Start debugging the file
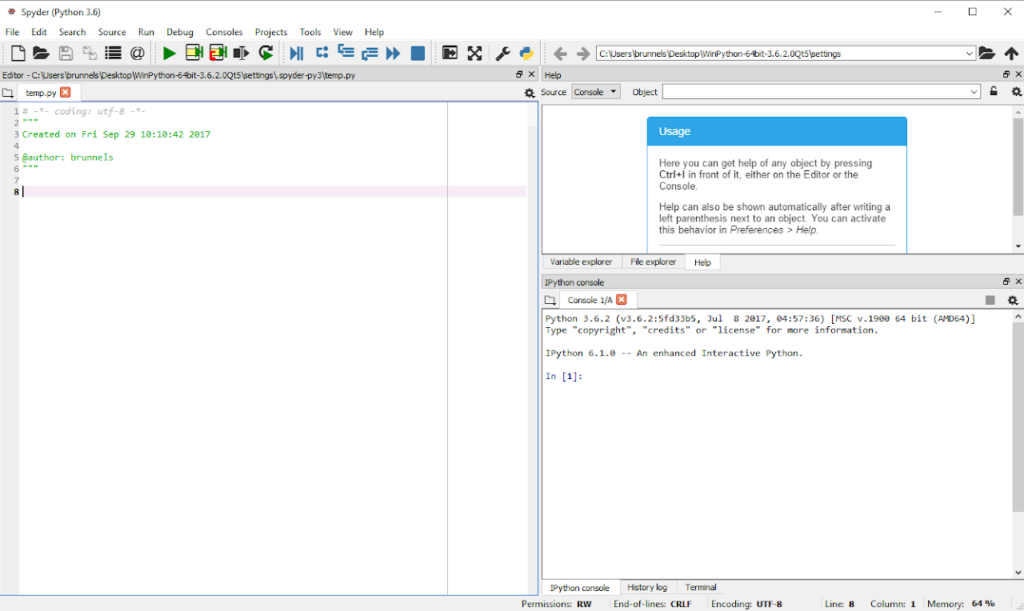Viewport: 1024px width, 611px height. tap(296, 53)
